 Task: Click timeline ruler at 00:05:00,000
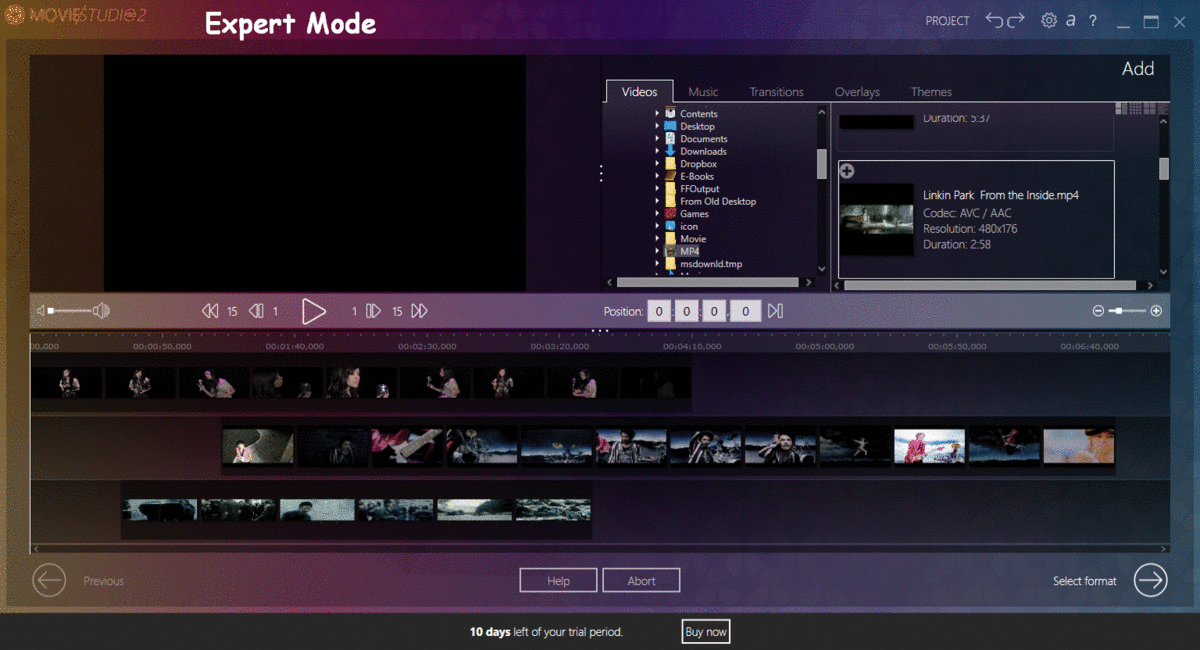click(825, 346)
